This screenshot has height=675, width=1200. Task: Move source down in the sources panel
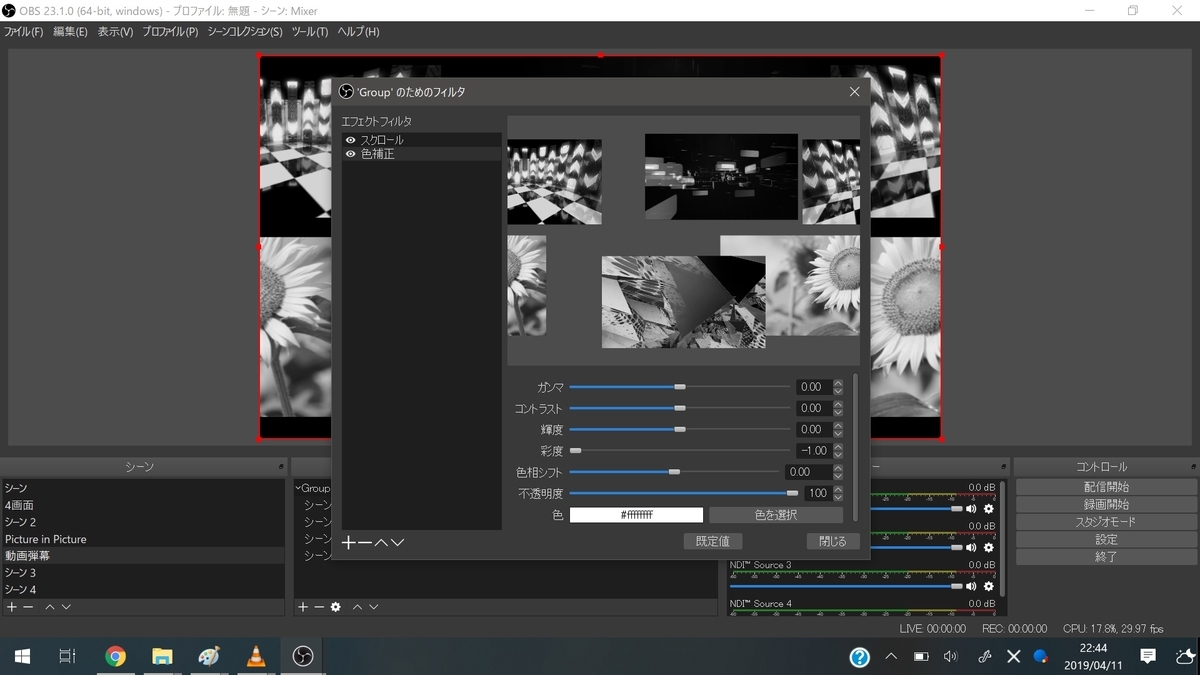[x=373, y=607]
